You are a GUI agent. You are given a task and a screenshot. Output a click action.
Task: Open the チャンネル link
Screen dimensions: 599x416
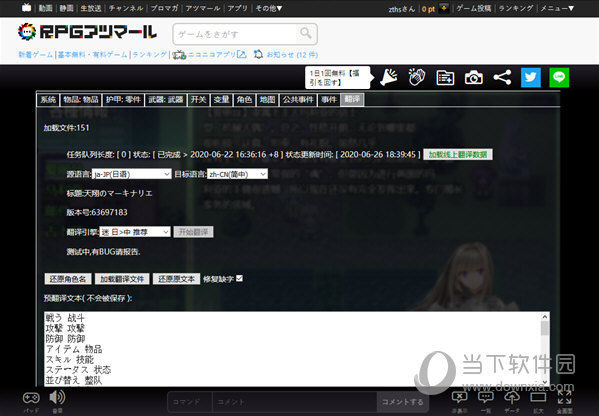(126, 8)
